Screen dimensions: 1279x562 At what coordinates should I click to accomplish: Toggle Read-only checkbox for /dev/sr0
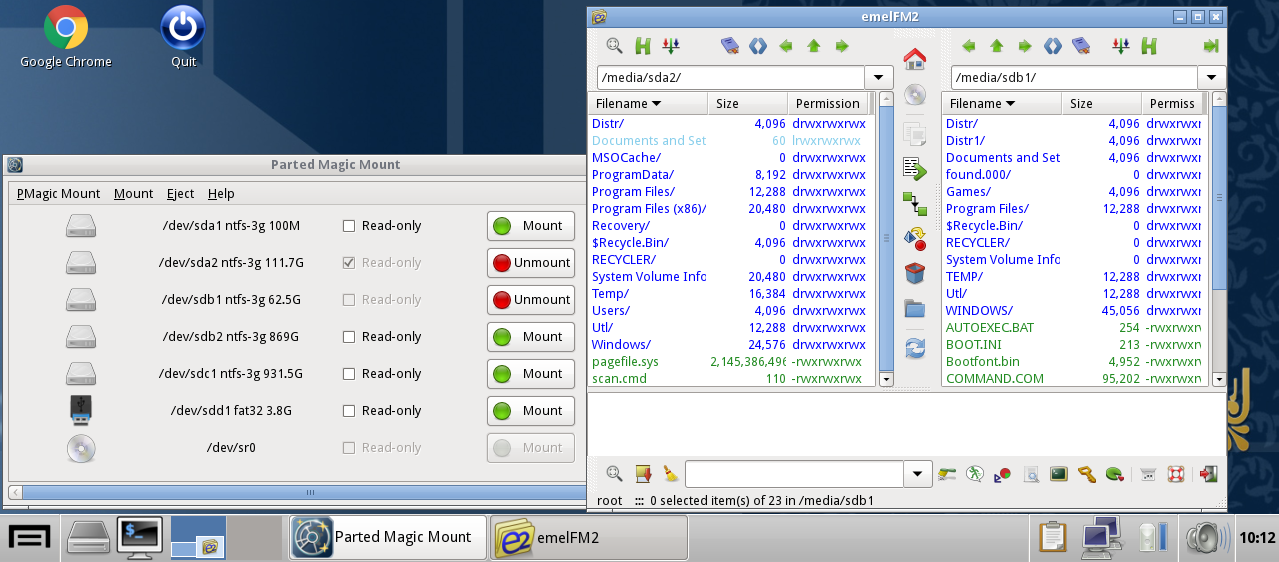coord(349,448)
